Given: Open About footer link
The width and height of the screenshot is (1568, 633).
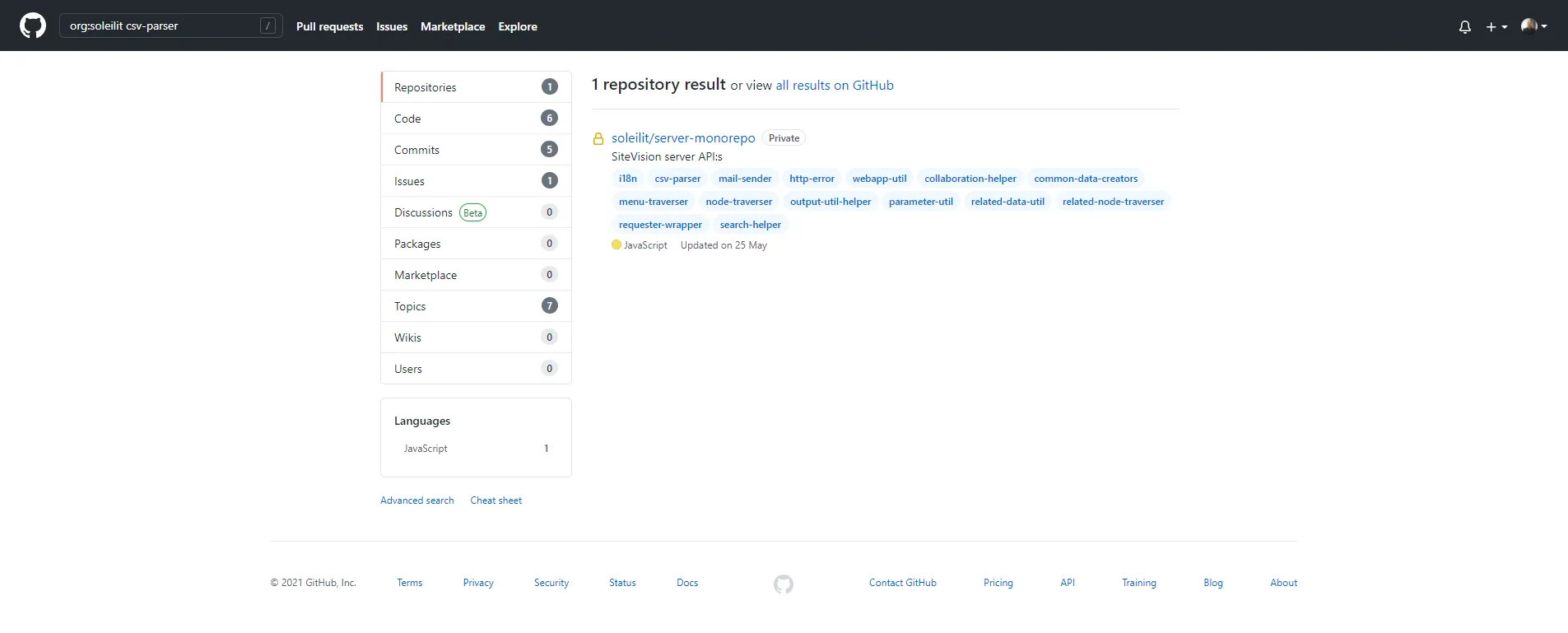Looking at the screenshot, I should [x=1283, y=583].
